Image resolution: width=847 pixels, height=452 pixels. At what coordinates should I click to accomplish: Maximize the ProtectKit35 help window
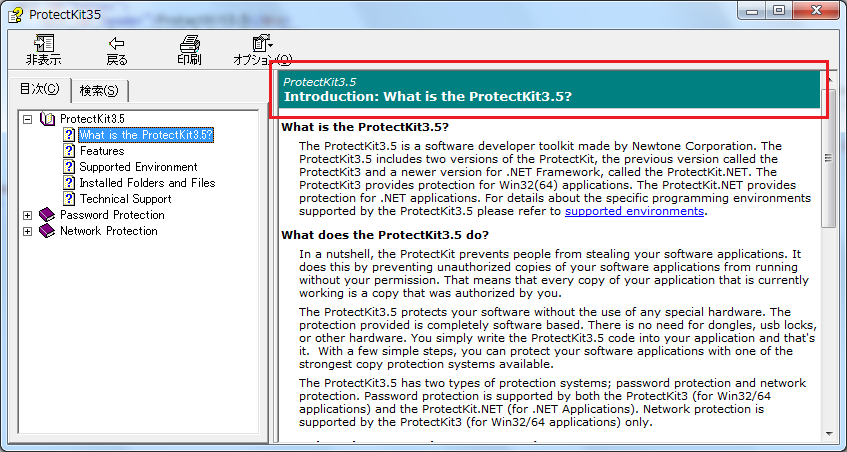[778, 11]
